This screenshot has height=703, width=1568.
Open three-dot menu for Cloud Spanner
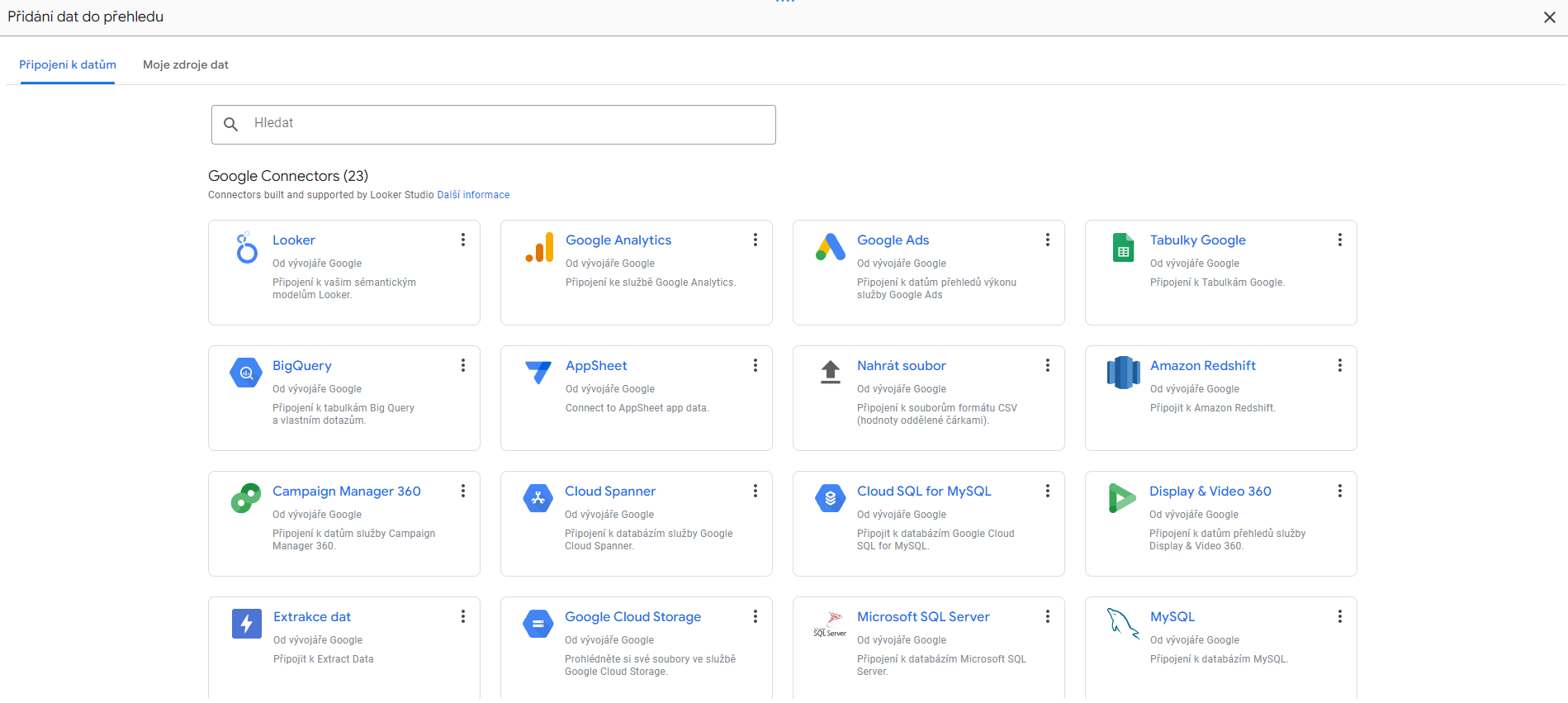pyautogui.click(x=756, y=491)
